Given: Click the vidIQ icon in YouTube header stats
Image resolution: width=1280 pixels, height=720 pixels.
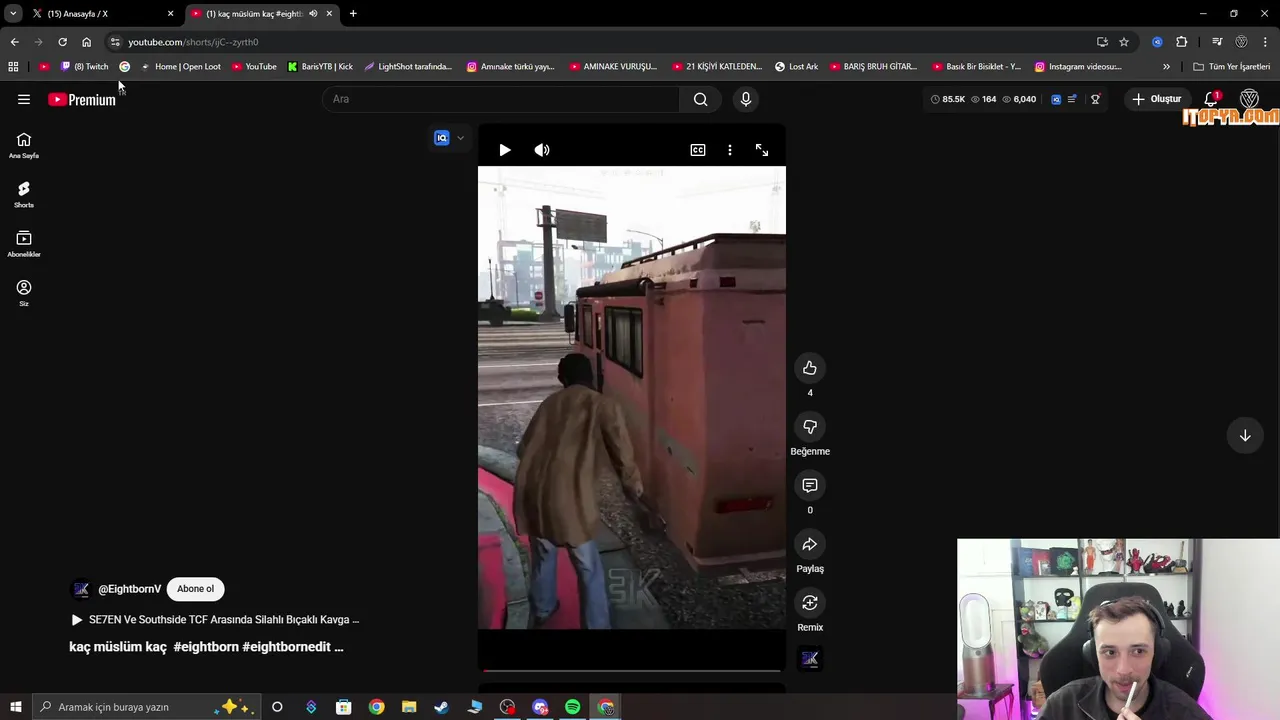Looking at the screenshot, I should [x=1056, y=99].
